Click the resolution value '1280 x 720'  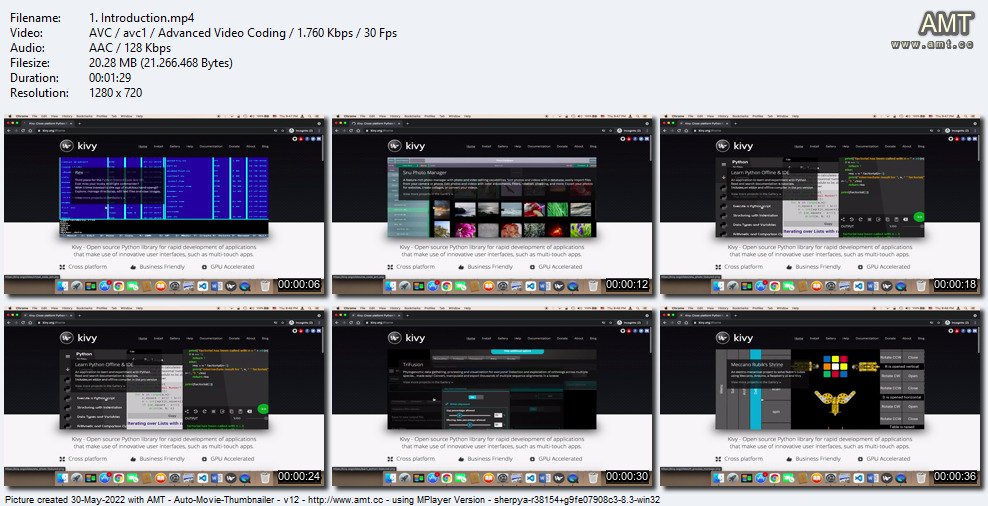pyautogui.click(x=116, y=93)
